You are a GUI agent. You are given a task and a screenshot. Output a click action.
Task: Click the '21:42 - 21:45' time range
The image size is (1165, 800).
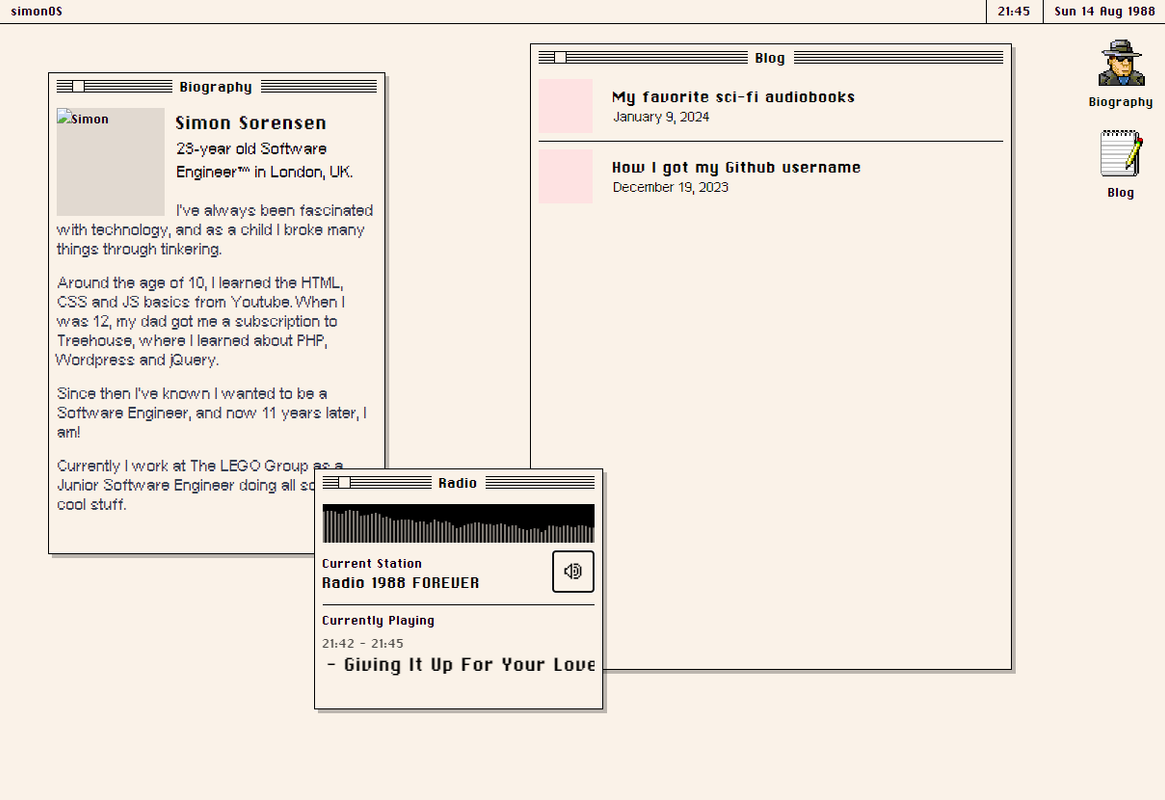coord(363,643)
